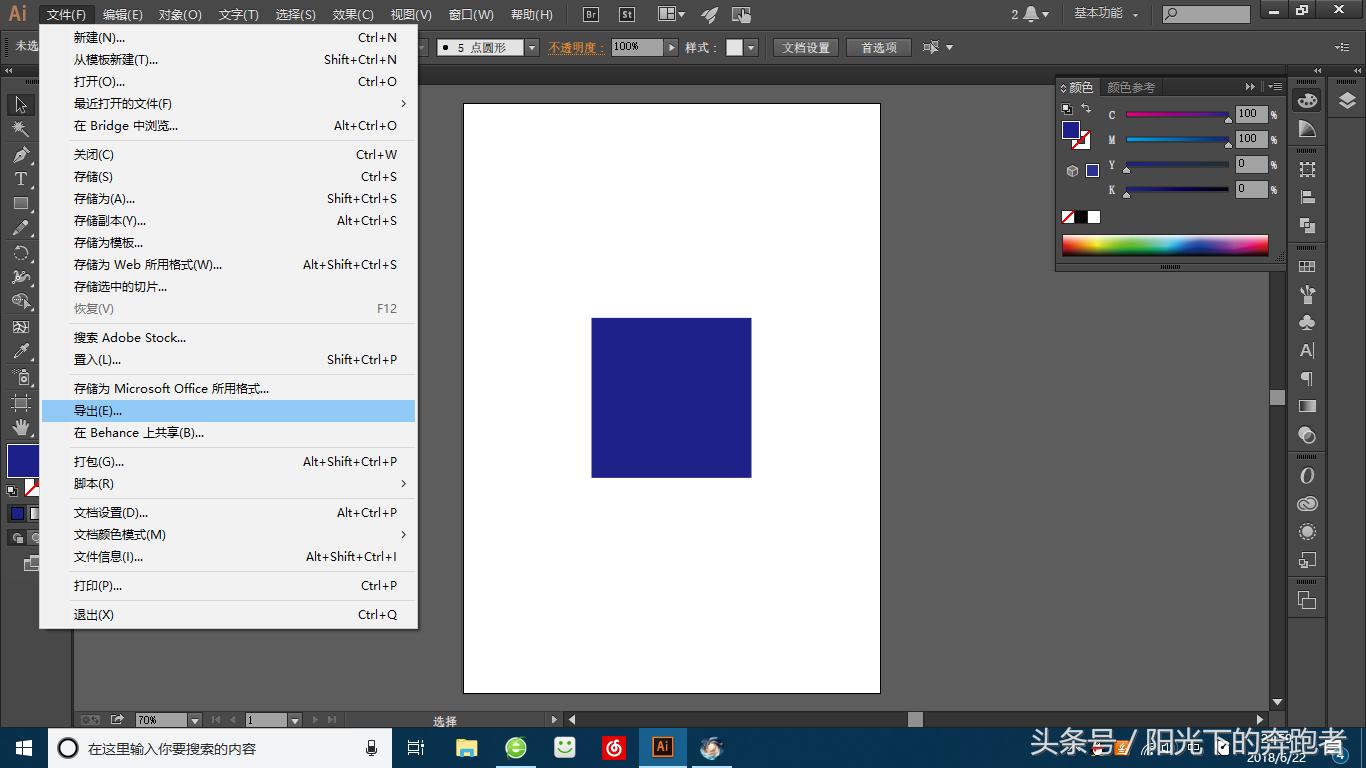The height and width of the screenshot is (768, 1366).
Task: Select the Type tool
Action: [22, 181]
